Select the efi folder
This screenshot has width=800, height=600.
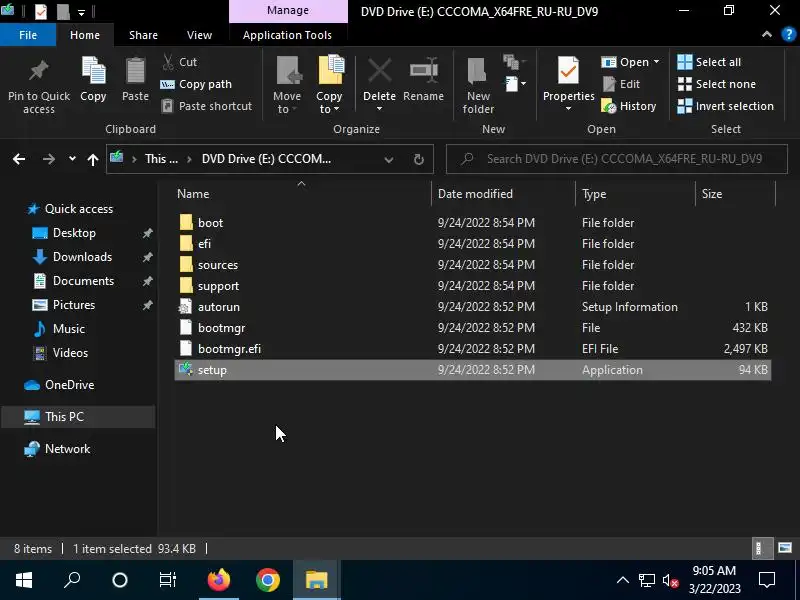(472, 244)
